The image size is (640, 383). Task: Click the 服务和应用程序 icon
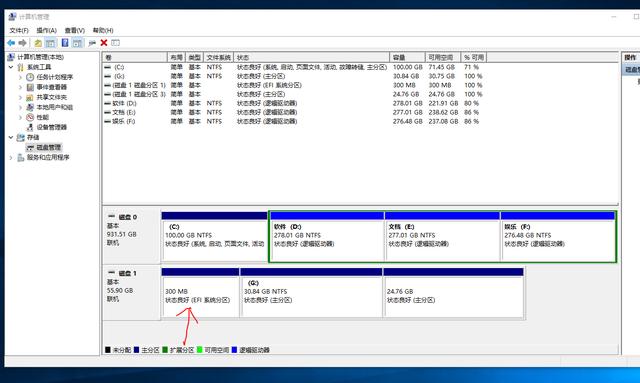tap(21, 157)
